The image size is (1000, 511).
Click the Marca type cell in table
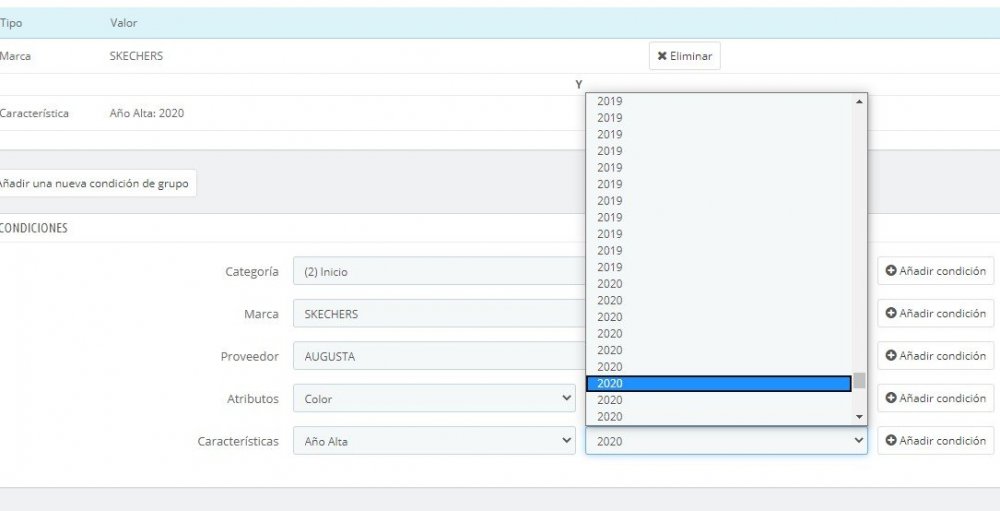15,56
